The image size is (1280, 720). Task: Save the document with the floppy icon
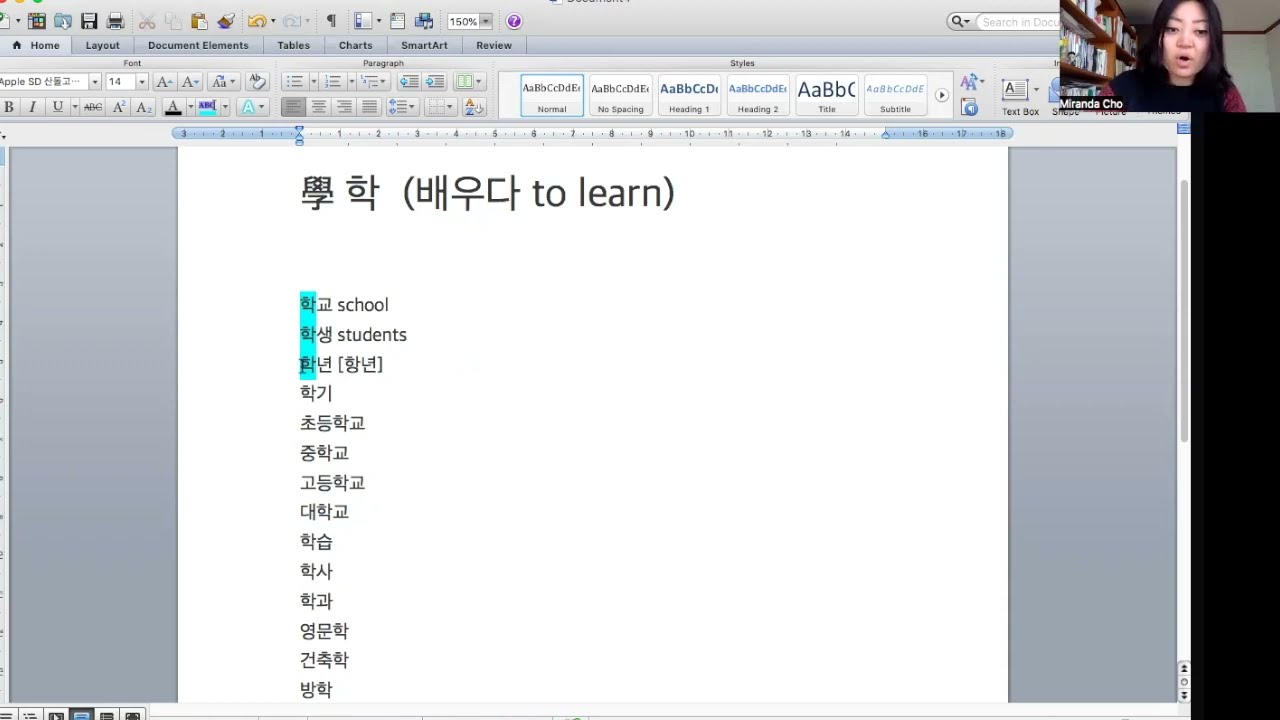tap(89, 21)
